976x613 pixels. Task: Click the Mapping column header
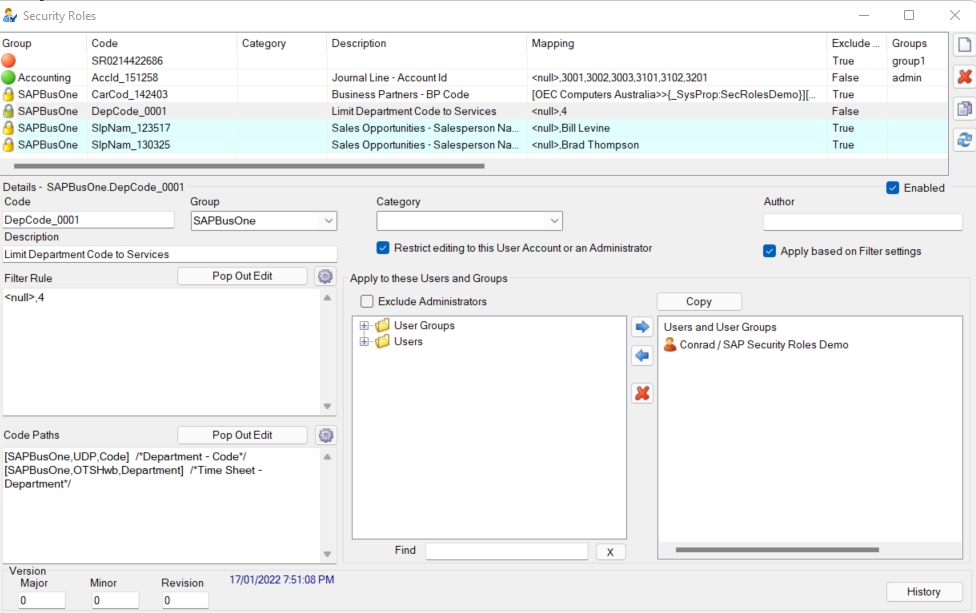tap(677, 43)
